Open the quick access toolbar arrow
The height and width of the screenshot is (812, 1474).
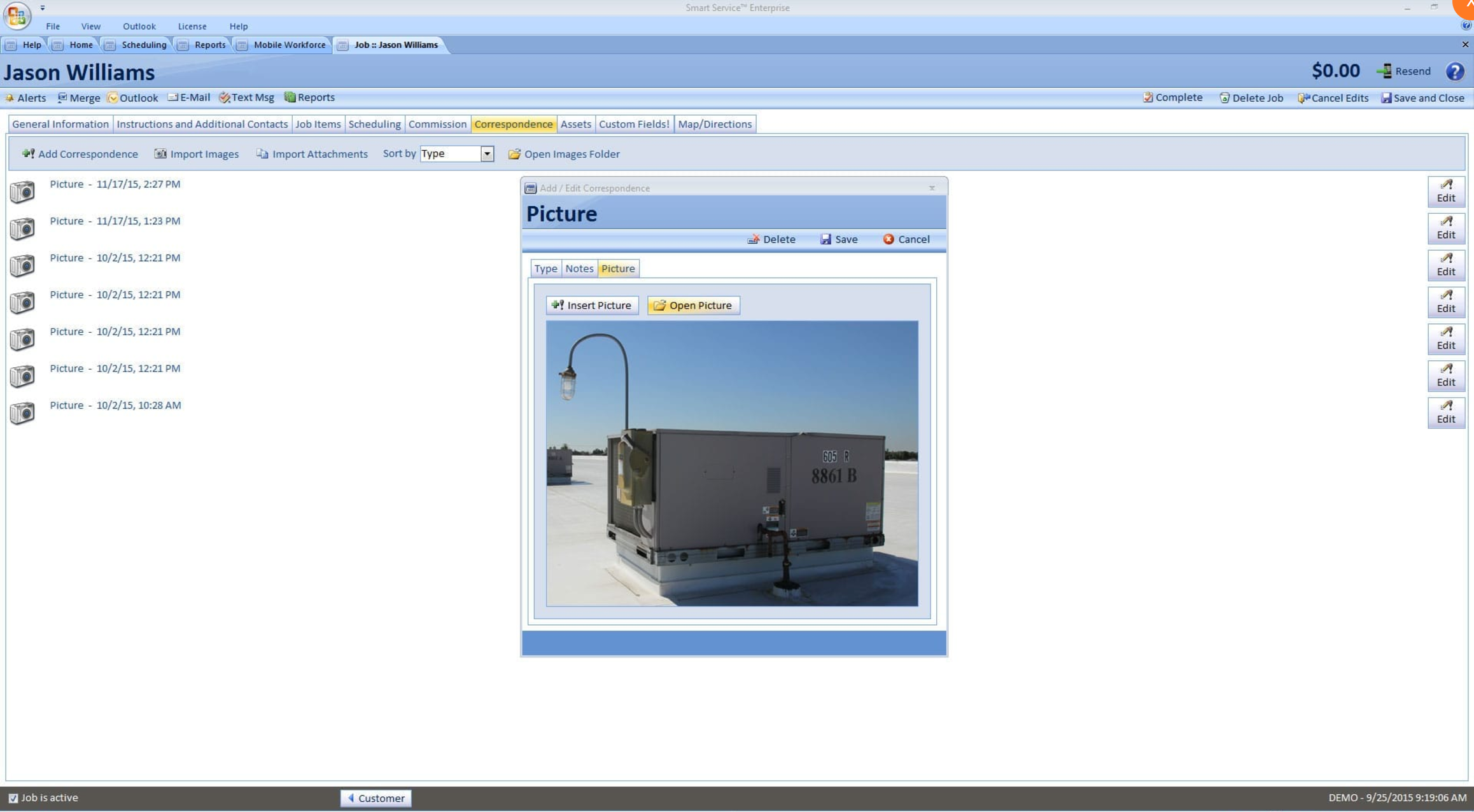[43, 8]
